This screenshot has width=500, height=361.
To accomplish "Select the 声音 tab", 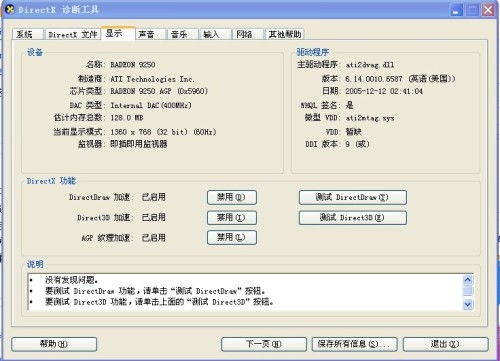I will (x=150, y=34).
